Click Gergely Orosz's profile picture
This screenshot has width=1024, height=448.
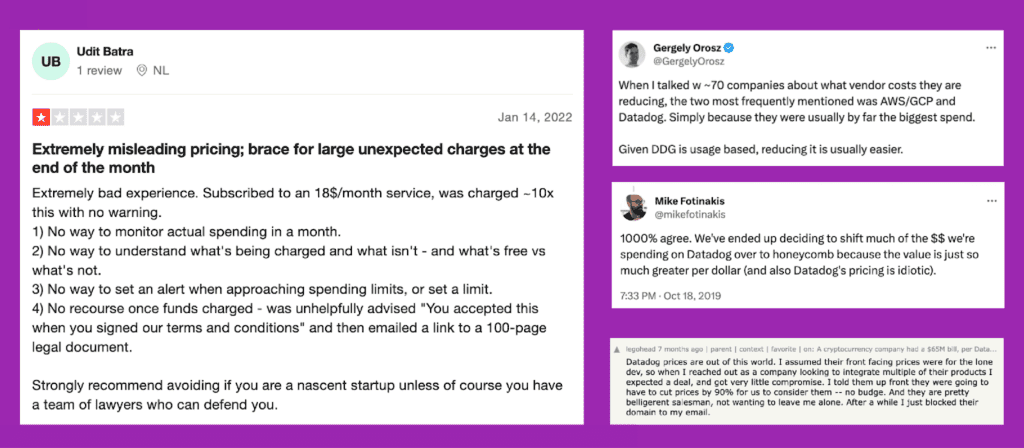pyautogui.click(x=630, y=55)
